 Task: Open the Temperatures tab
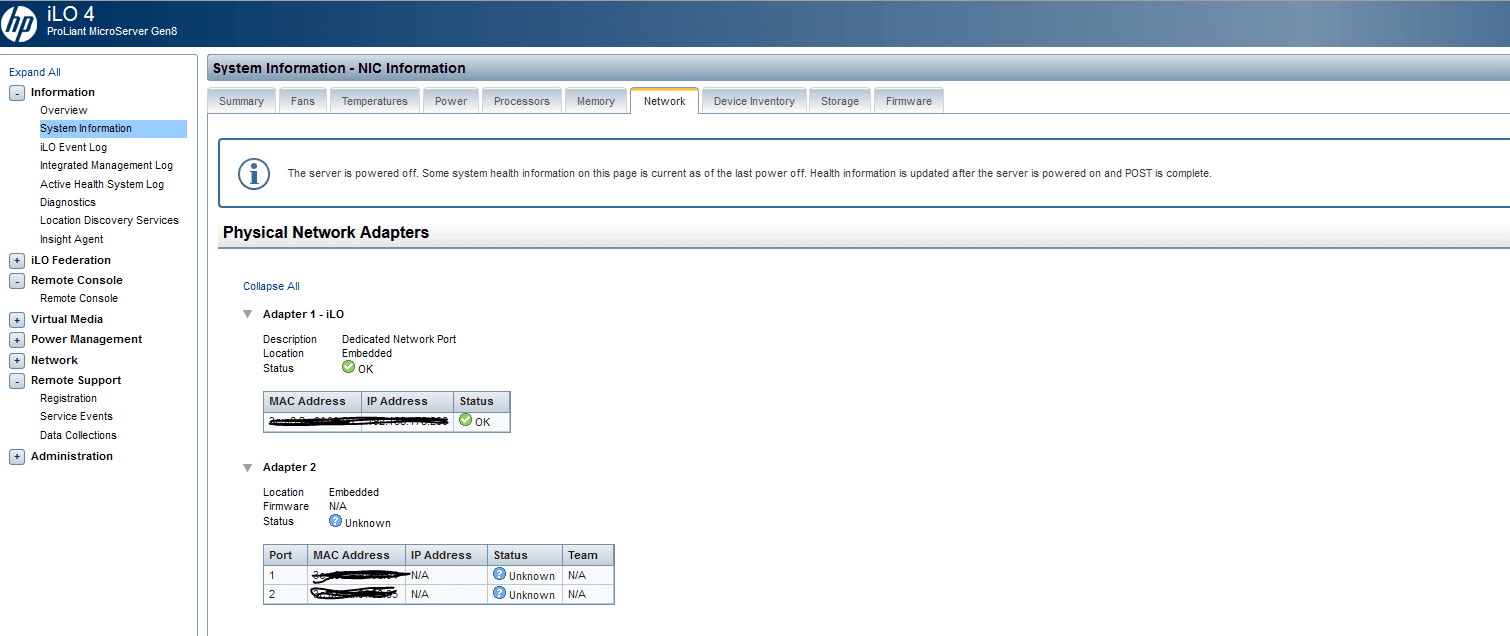click(375, 101)
